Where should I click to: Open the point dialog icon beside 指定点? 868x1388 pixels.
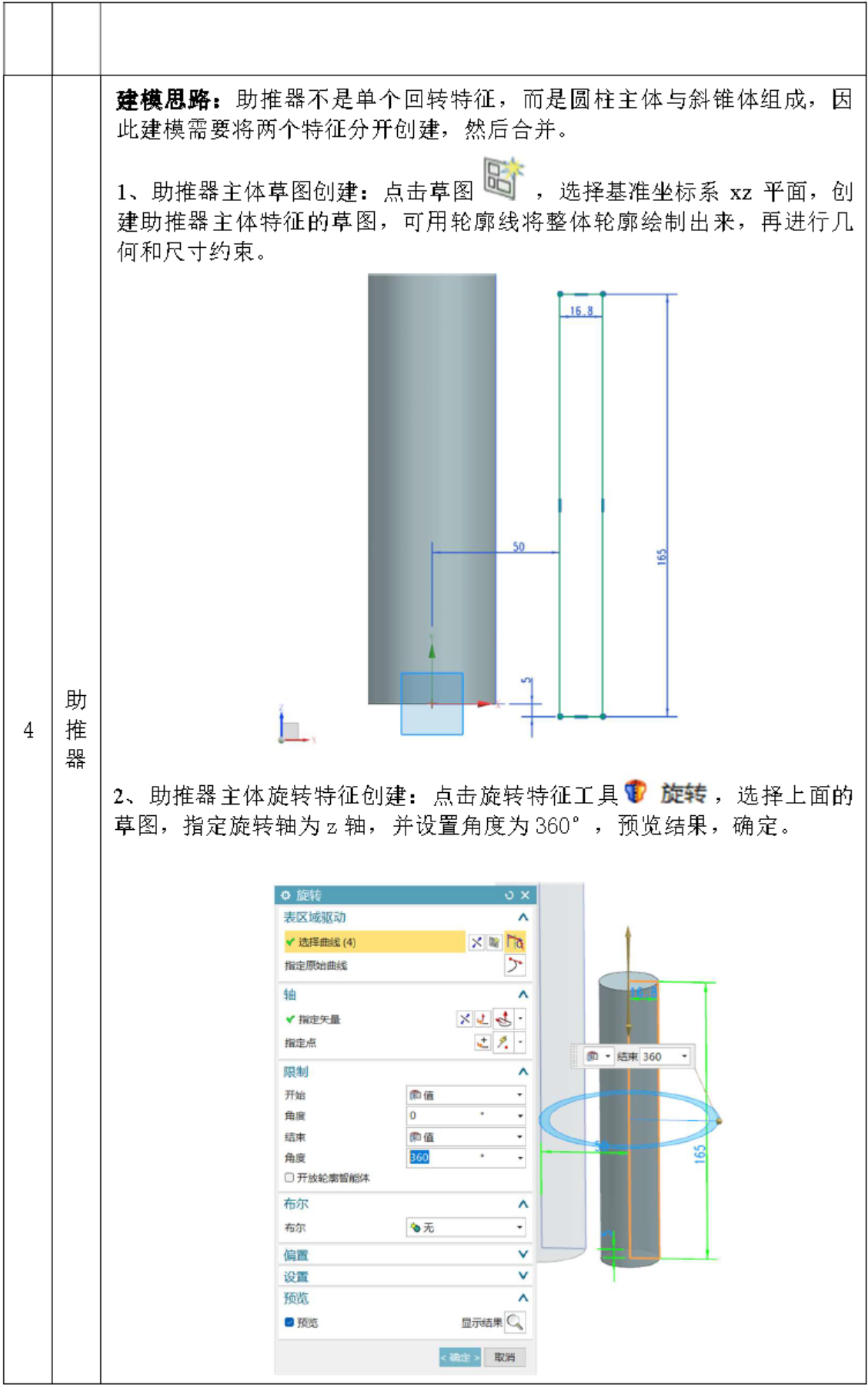482,1042
